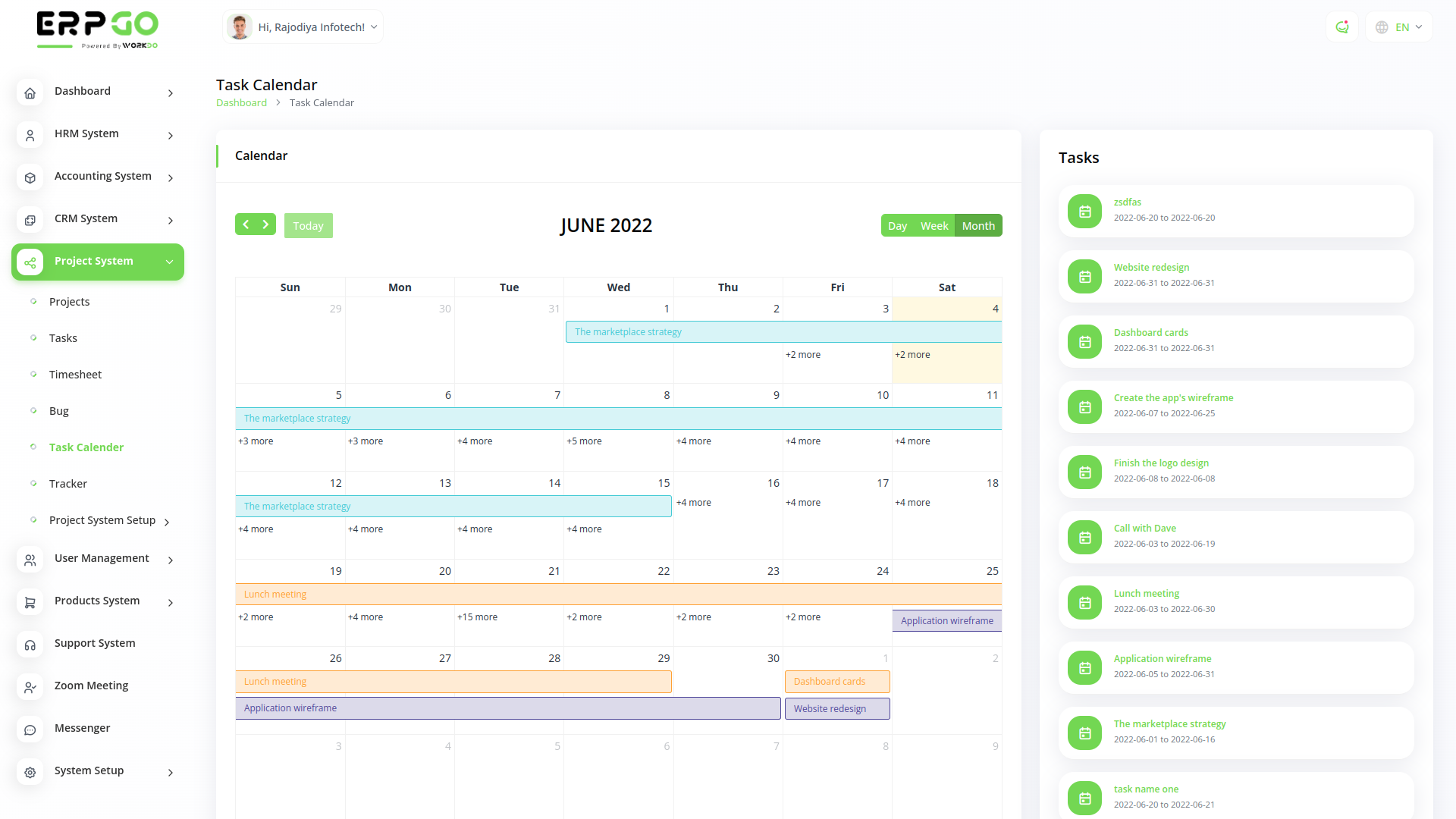Click the smiley feedback icon in top bar
This screenshot has width=1456, height=819.
pos(1342,27)
